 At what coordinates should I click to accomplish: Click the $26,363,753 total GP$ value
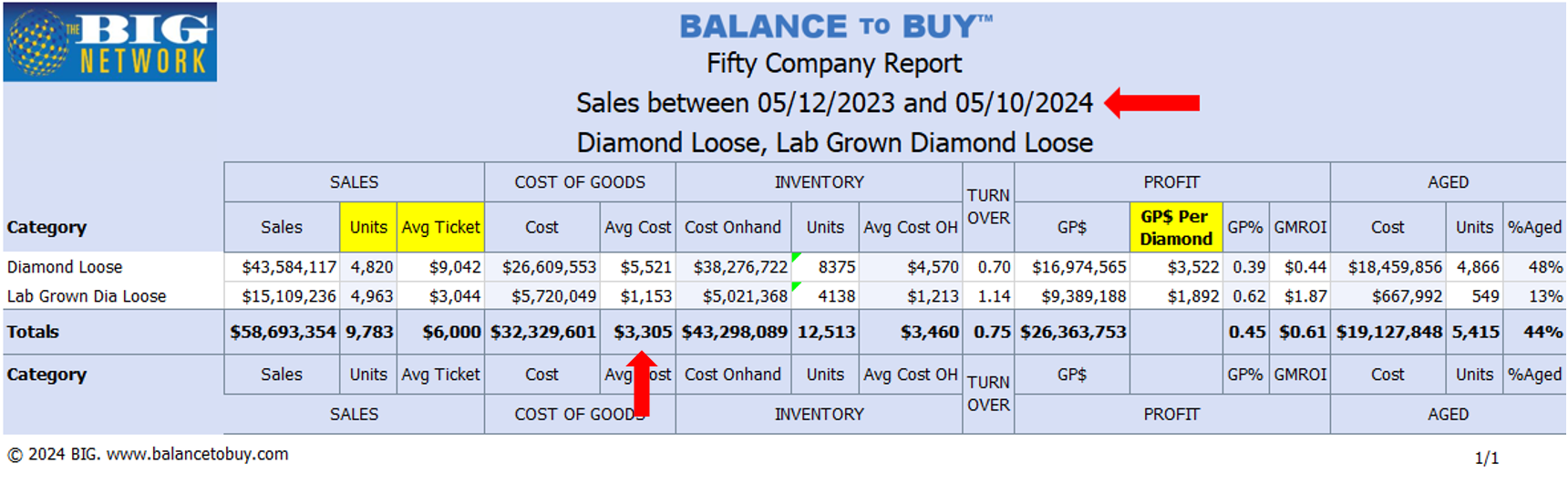1073,332
